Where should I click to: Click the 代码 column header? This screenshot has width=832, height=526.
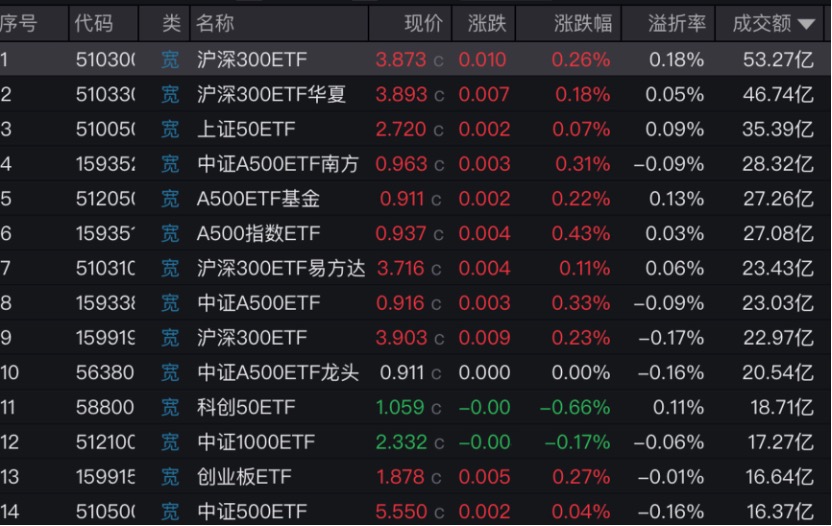(93, 23)
